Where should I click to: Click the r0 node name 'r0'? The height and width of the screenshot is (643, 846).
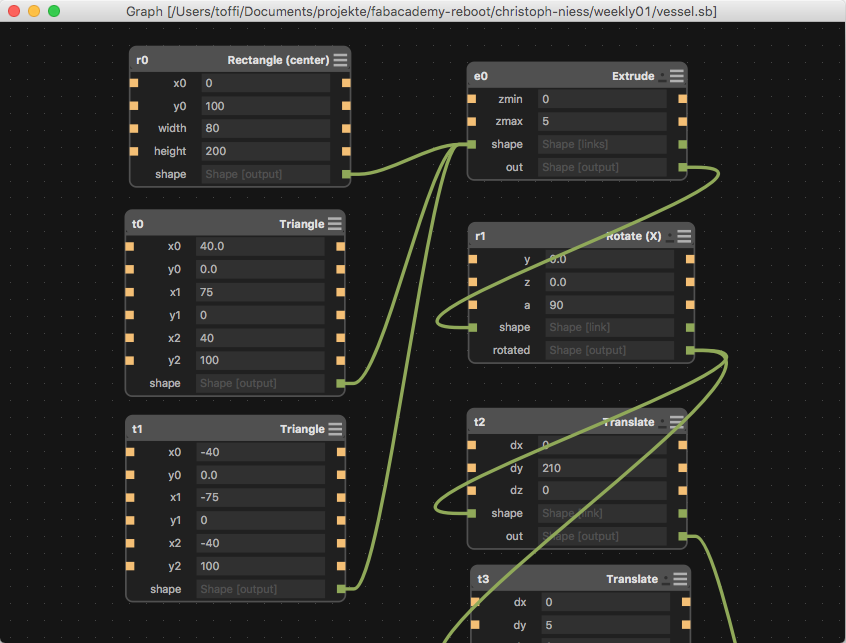142,60
